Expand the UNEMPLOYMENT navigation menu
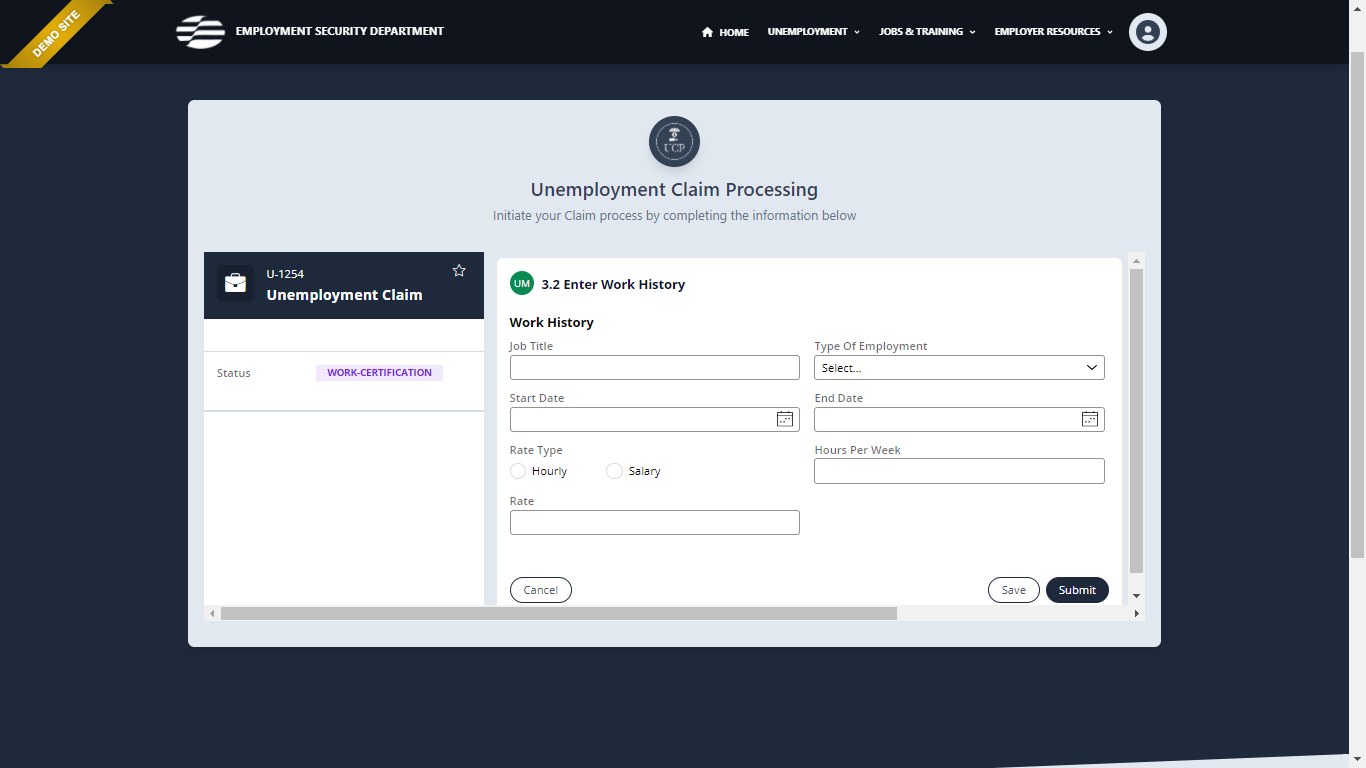This screenshot has height=768, width=1366. click(813, 31)
